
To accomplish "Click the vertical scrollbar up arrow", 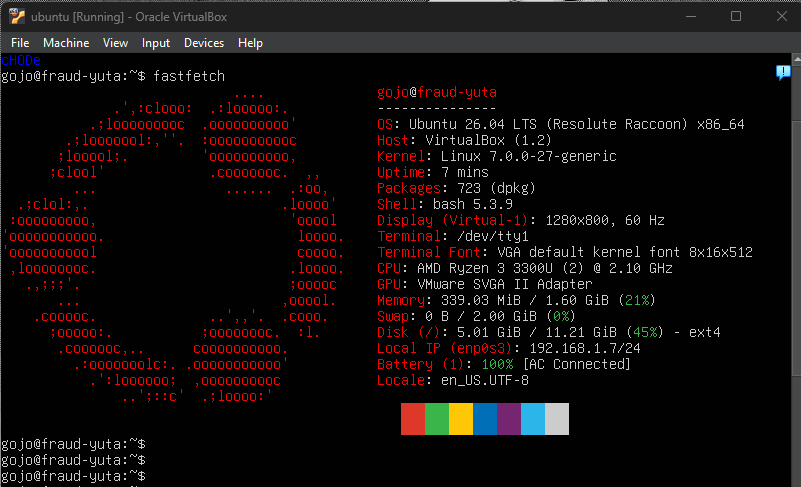I will (x=796, y=59).
